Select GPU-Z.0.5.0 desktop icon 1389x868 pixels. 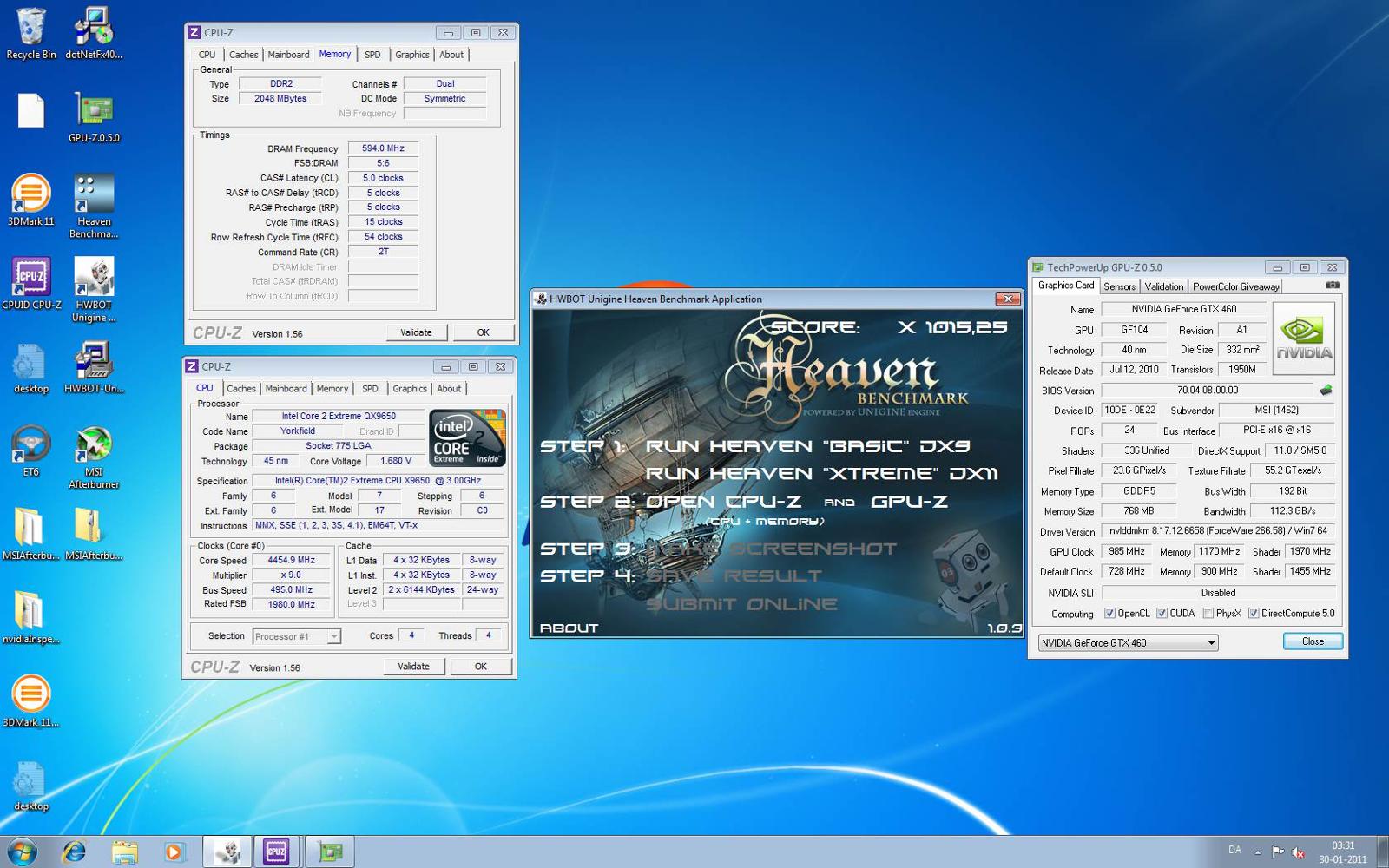click(94, 116)
